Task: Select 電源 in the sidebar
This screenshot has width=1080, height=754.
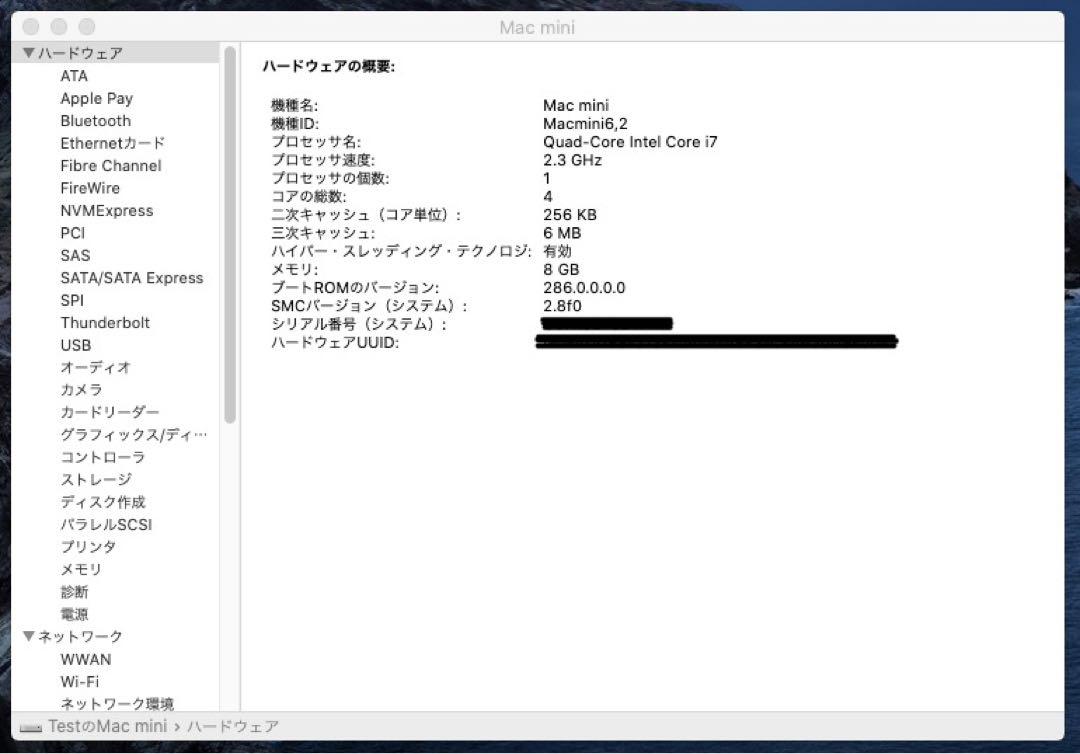Action: [74, 614]
